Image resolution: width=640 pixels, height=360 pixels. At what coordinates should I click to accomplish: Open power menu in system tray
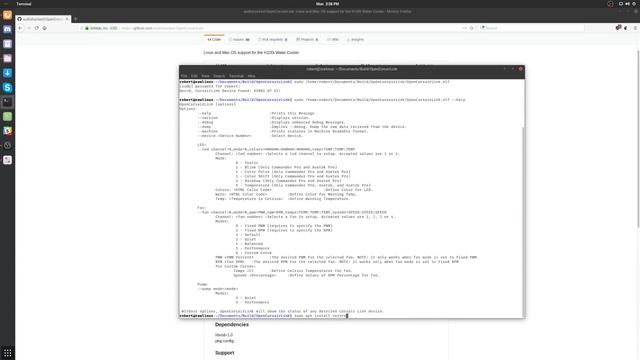point(635,4)
